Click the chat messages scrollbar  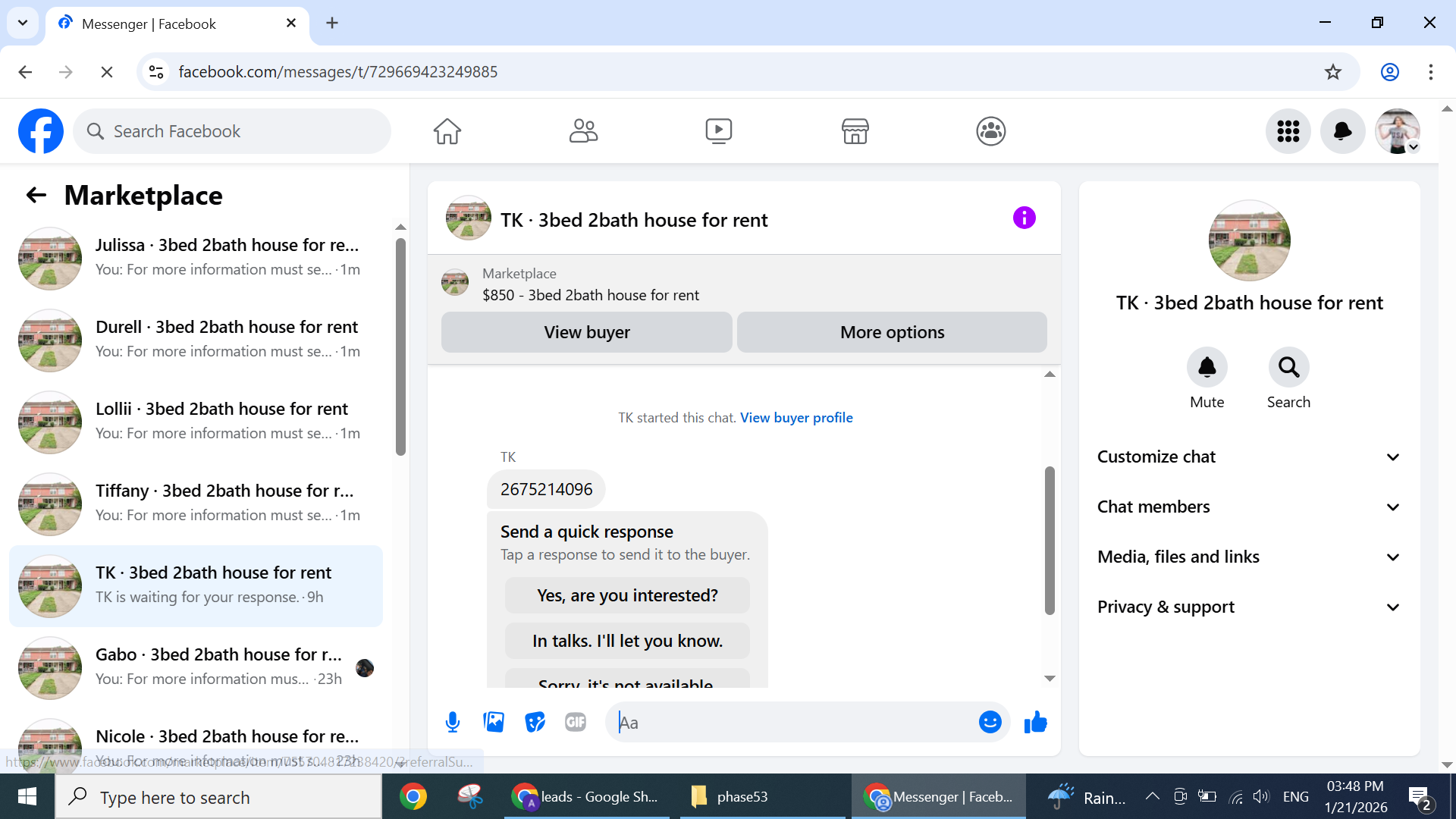pos(1050,540)
